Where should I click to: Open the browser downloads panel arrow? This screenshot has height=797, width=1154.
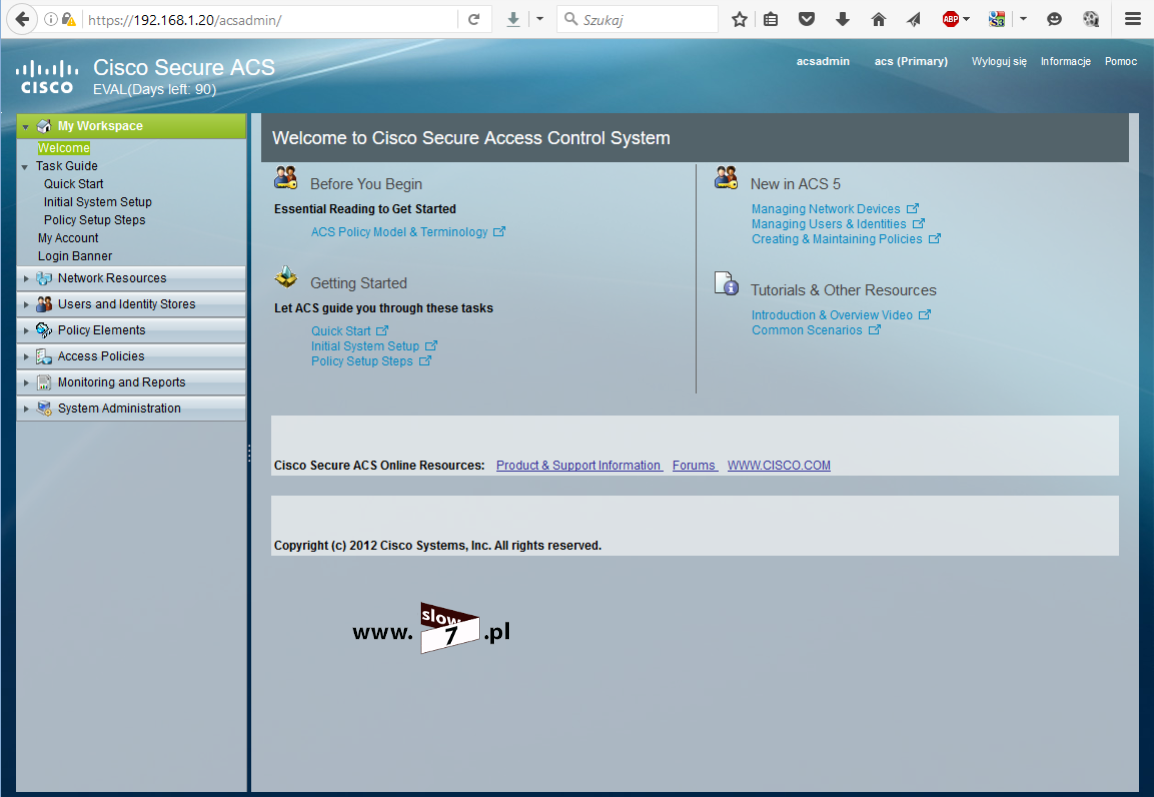click(x=843, y=20)
